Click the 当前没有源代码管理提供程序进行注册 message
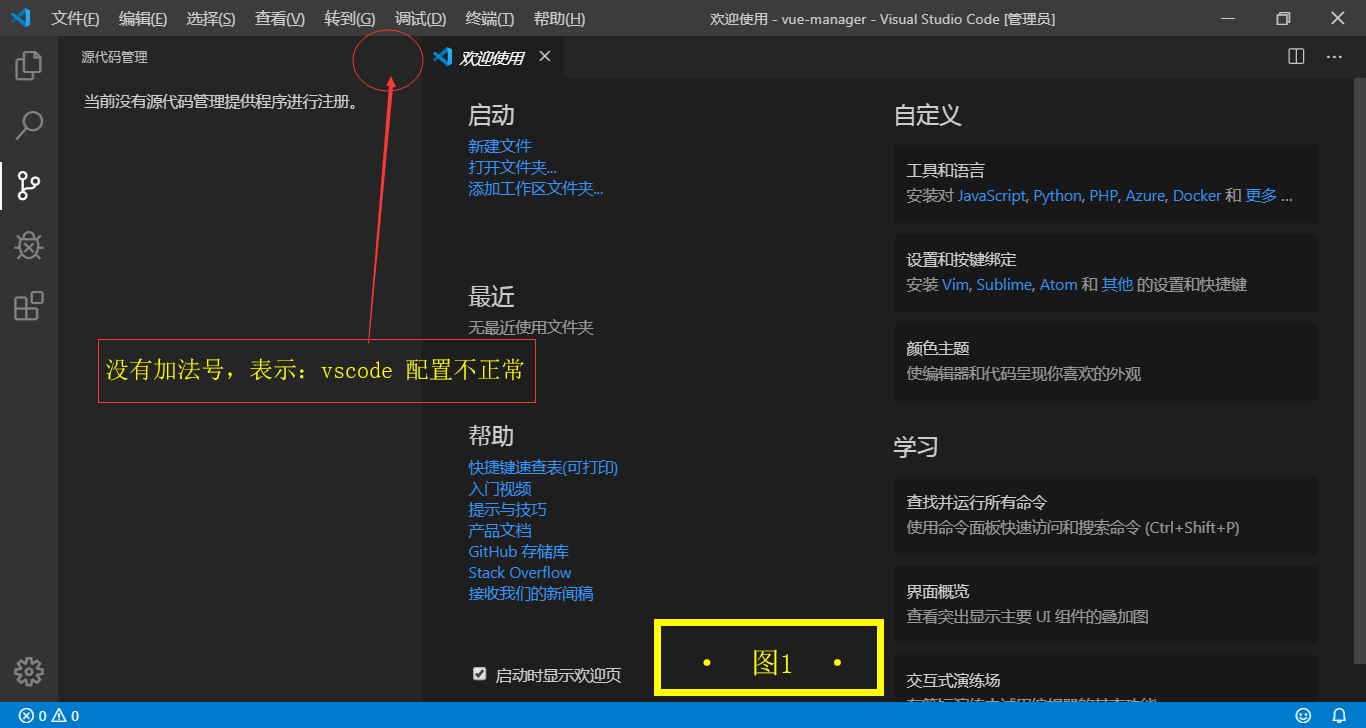Image resolution: width=1366 pixels, height=728 pixels. (x=221, y=101)
